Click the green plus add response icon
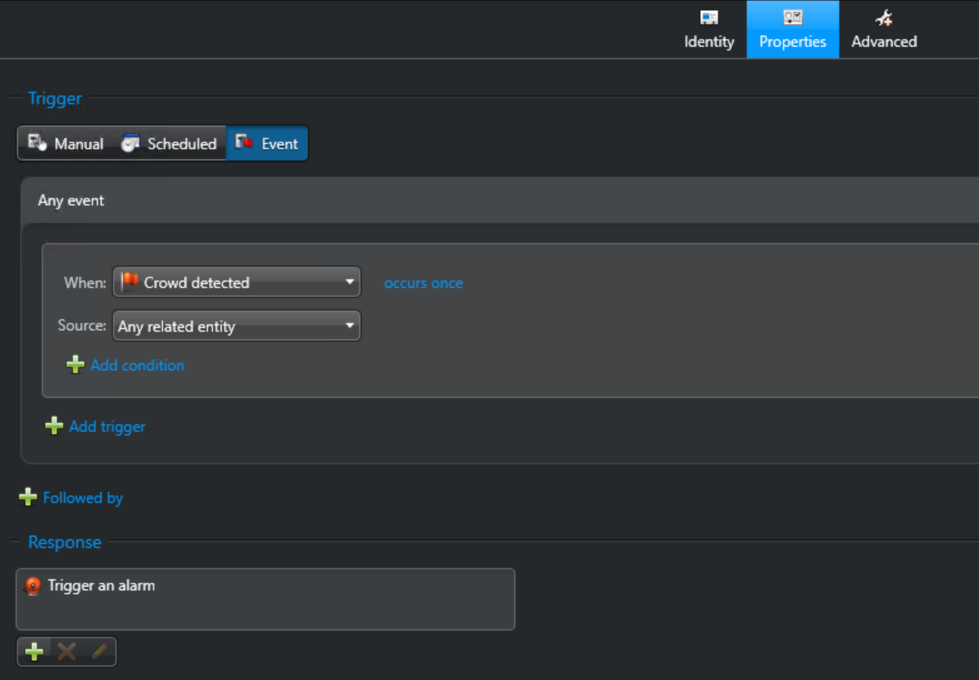The width and height of the screenshot is (979, 680). point(34,652)
